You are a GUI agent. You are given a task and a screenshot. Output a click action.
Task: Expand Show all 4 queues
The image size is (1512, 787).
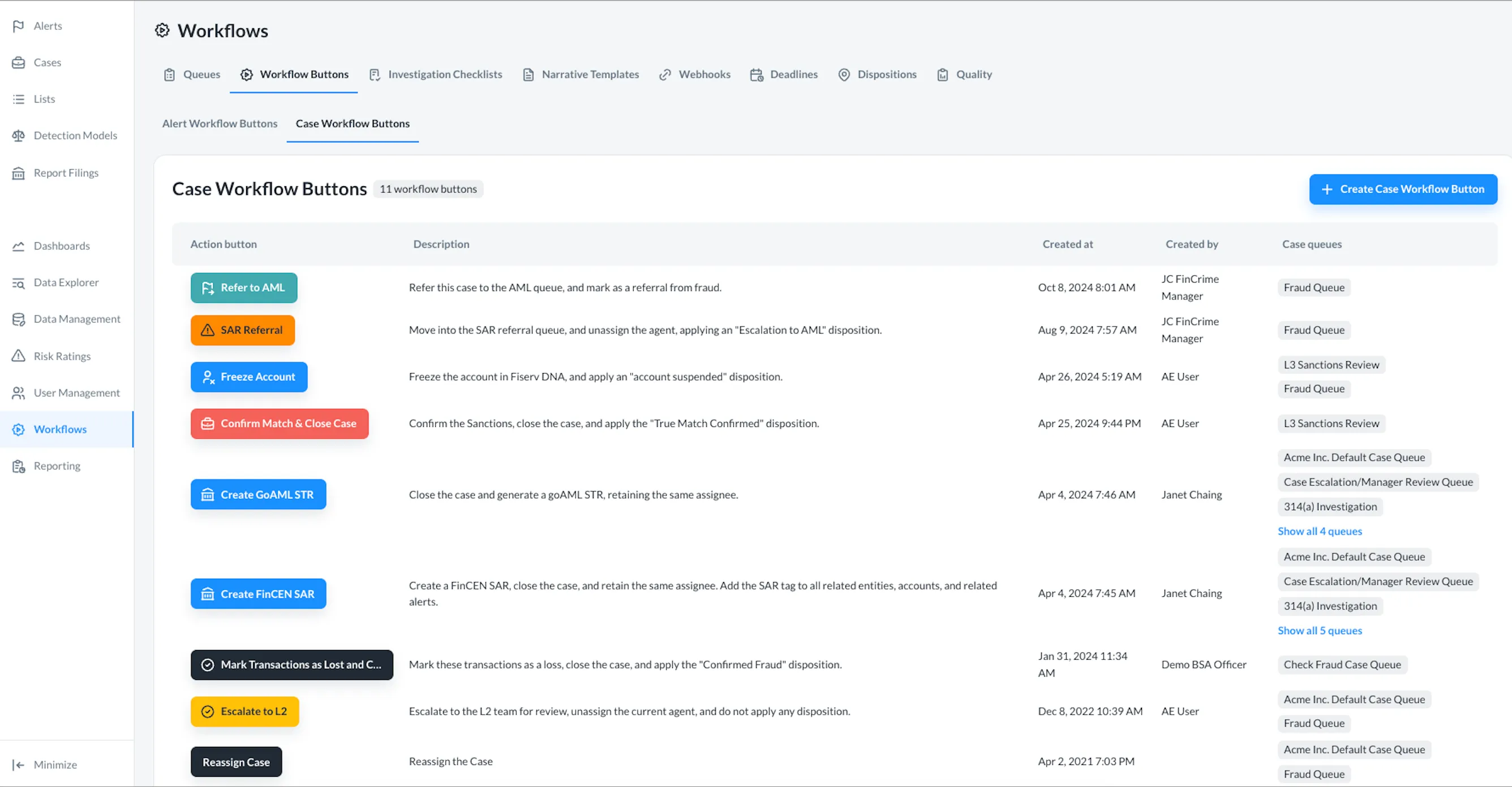pos(1320,531)
